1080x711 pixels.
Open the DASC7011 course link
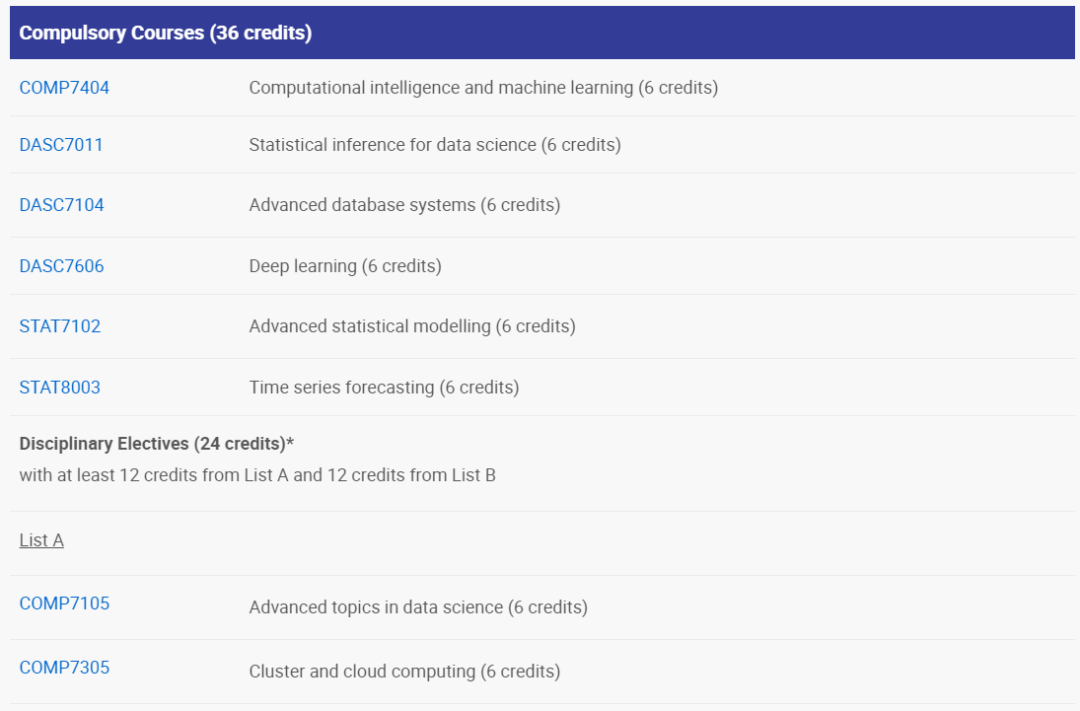coord(61,145)
